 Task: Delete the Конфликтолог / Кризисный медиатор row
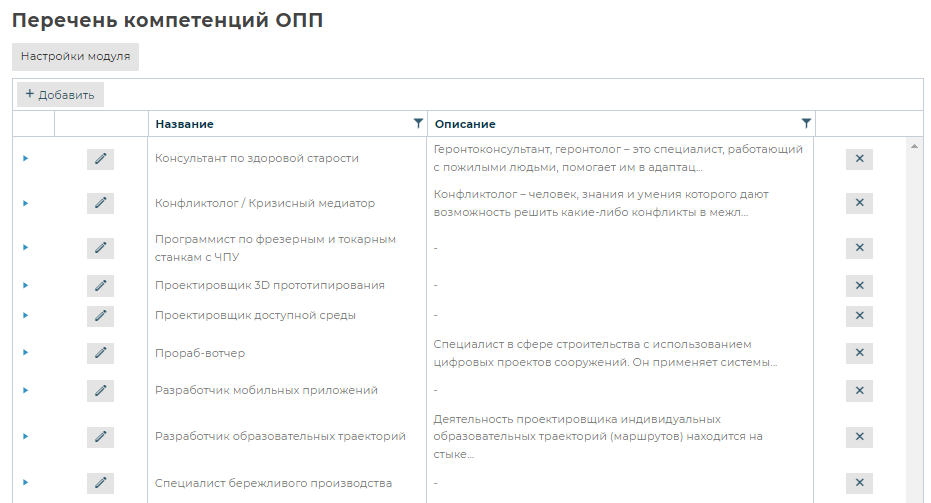coord(859,203)
